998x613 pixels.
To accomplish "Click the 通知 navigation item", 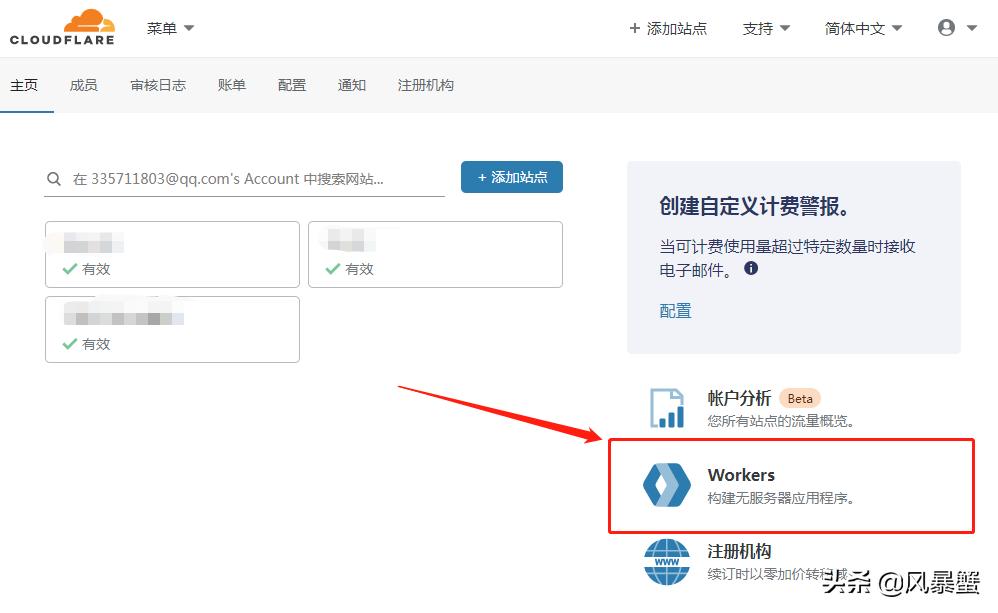I will (x=352, y=85).
